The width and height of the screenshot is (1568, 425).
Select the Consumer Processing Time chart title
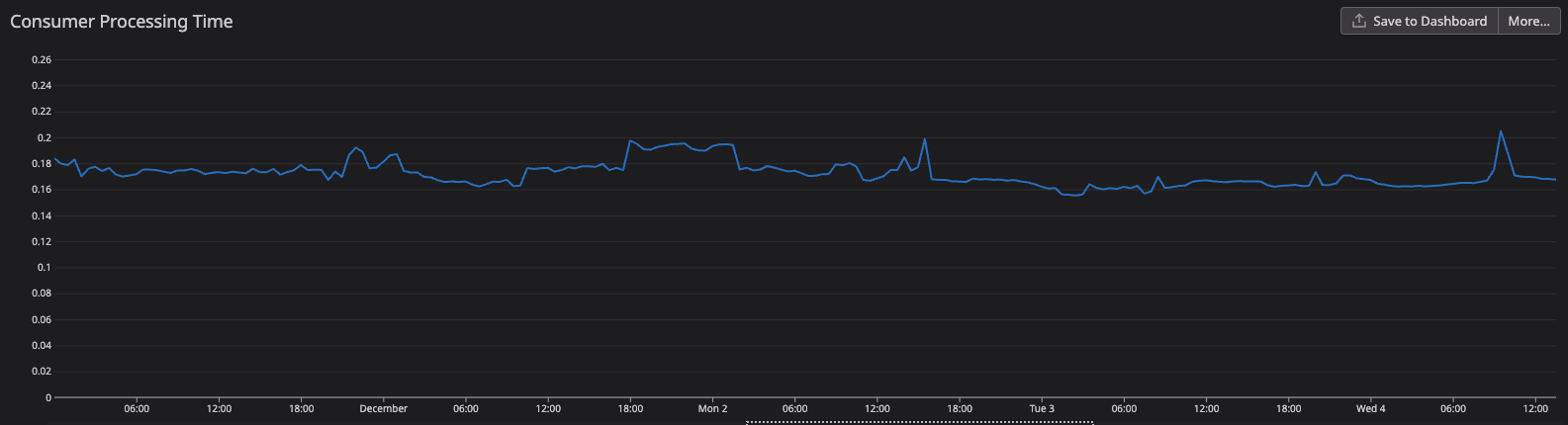pyautogui.click(x=122, y=22)
